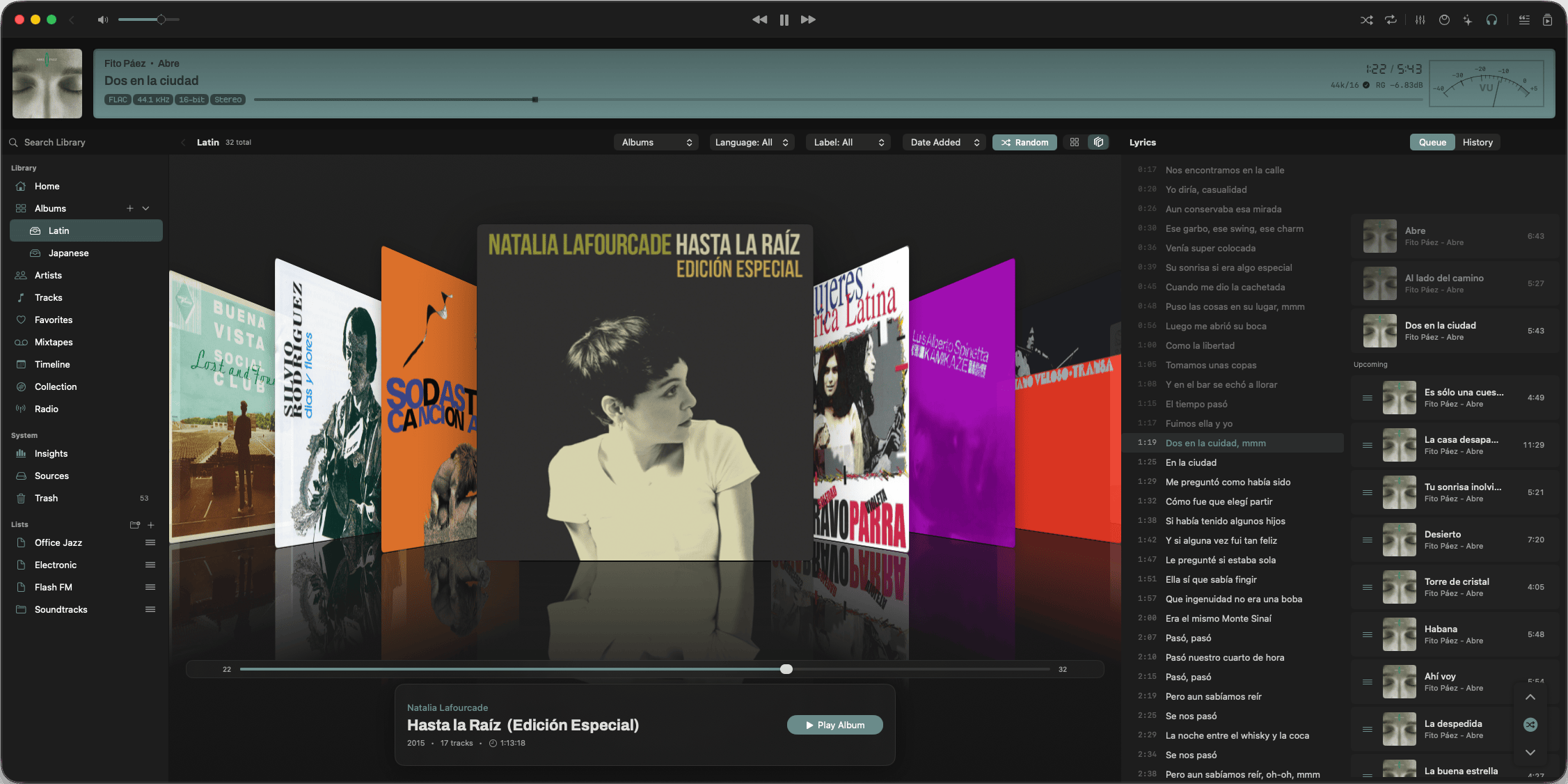Skip to the previous track

point(760,19)
